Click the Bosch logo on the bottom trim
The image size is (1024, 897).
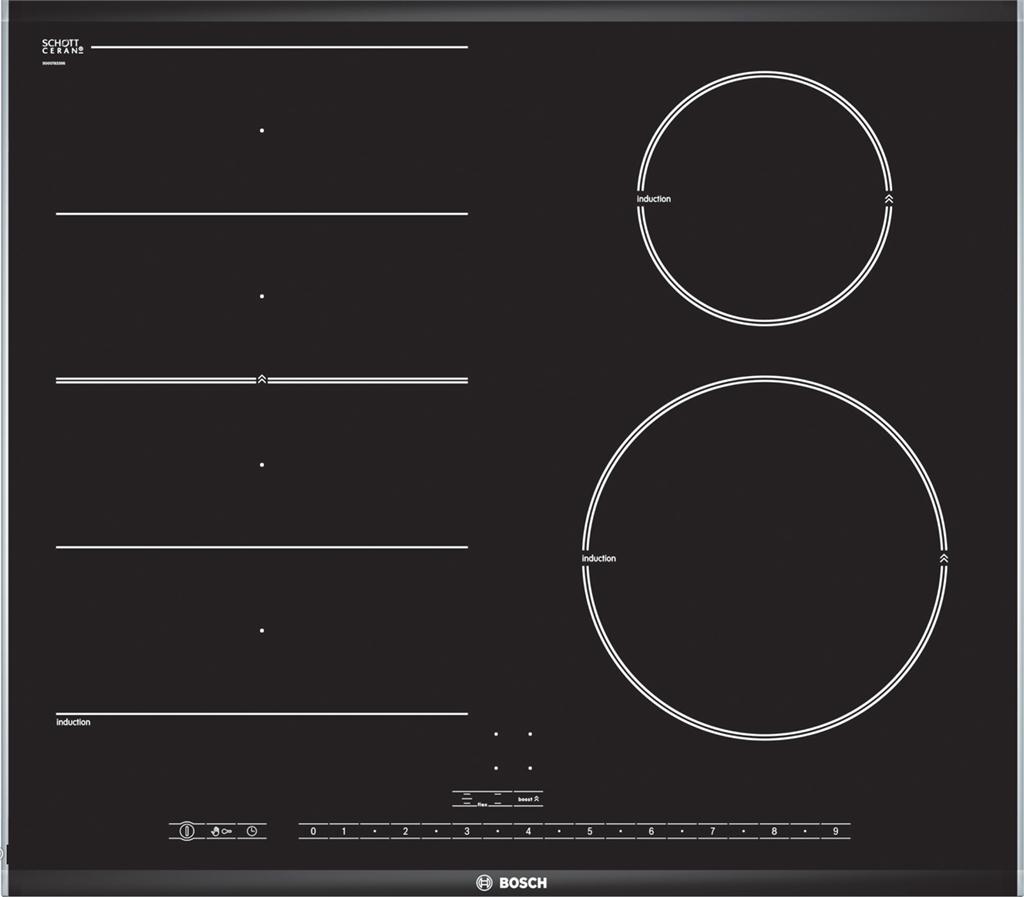tap(511, 882)
